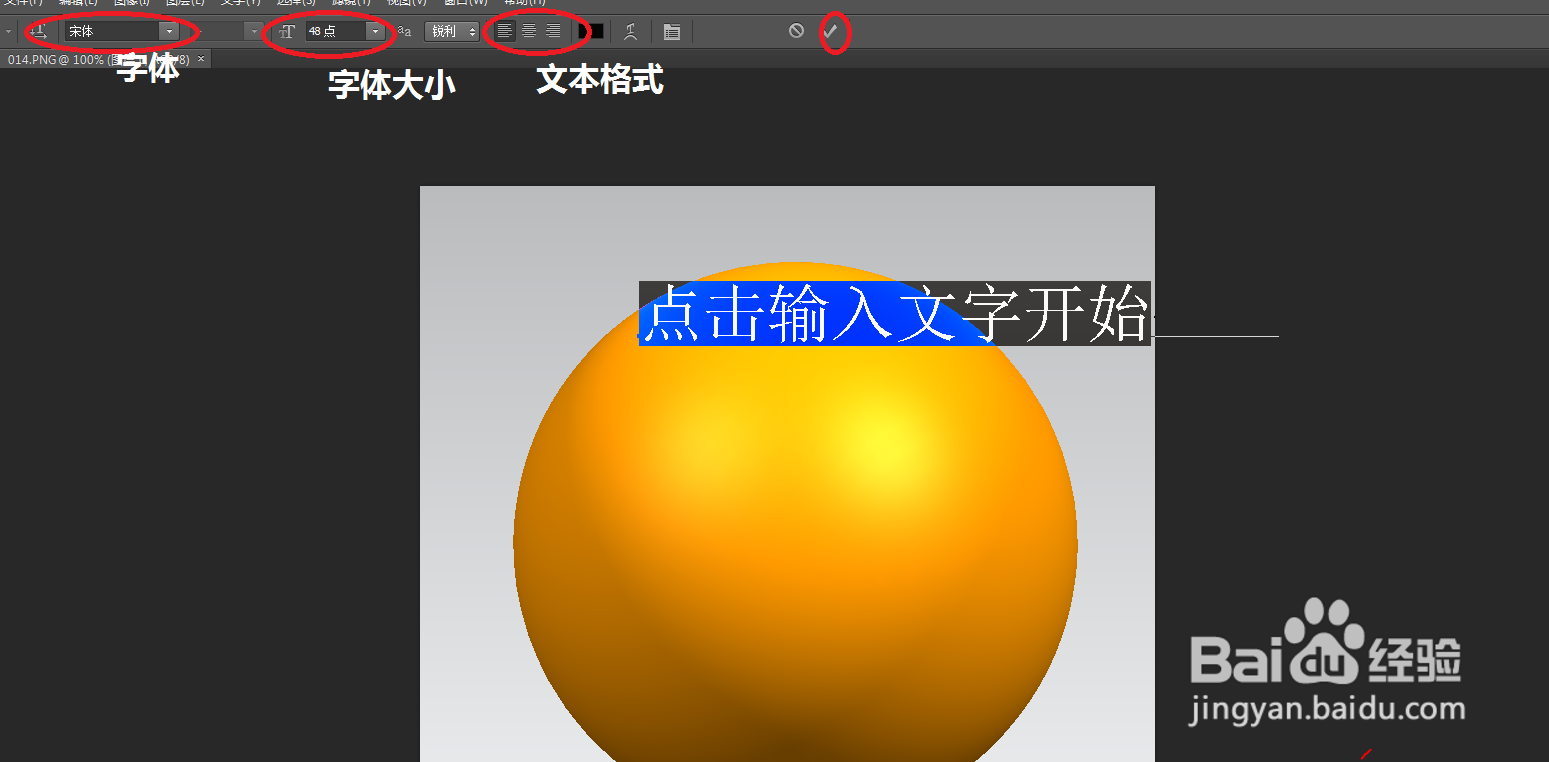
Task: Open the warp text dialog icon
Action: (630, 32)
